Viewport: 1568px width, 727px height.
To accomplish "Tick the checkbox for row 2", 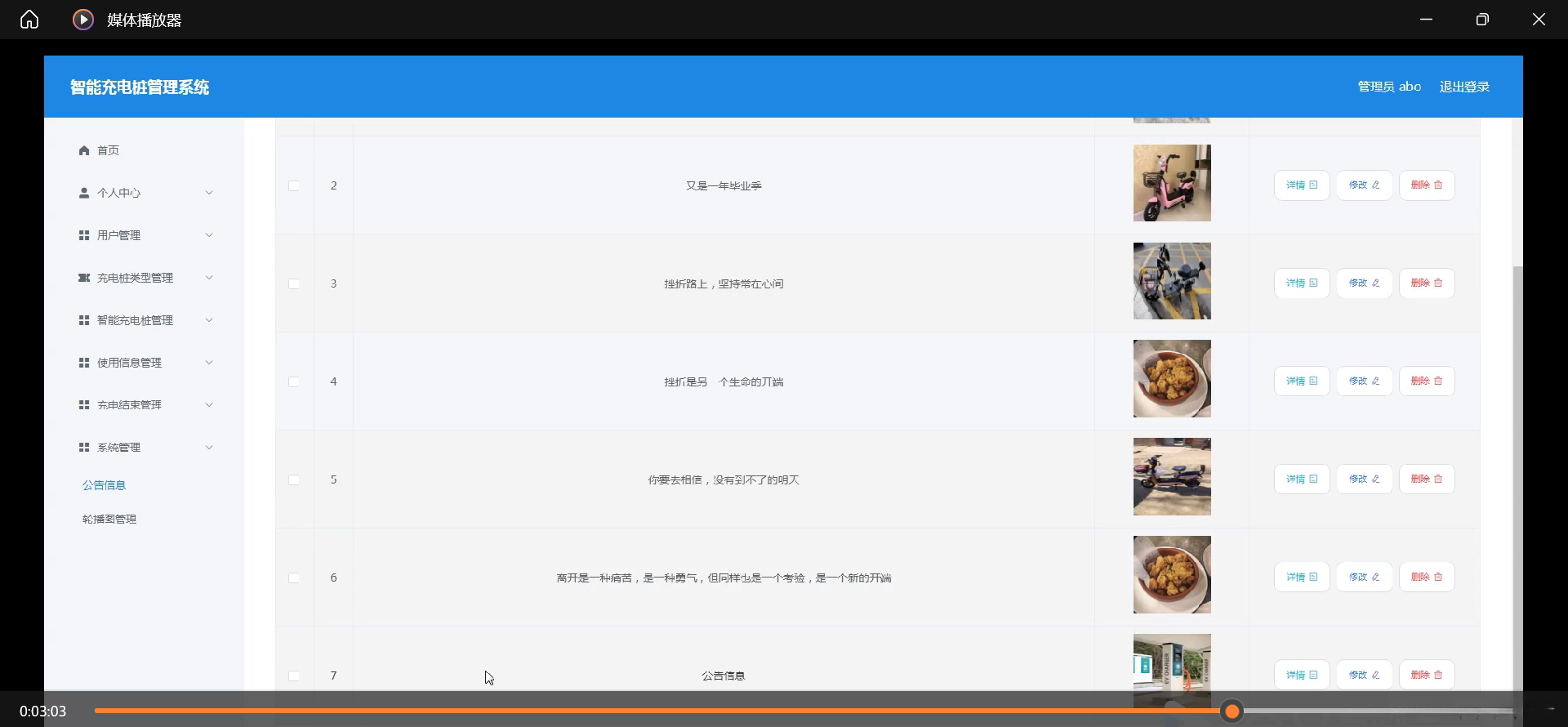I will 294,185.
